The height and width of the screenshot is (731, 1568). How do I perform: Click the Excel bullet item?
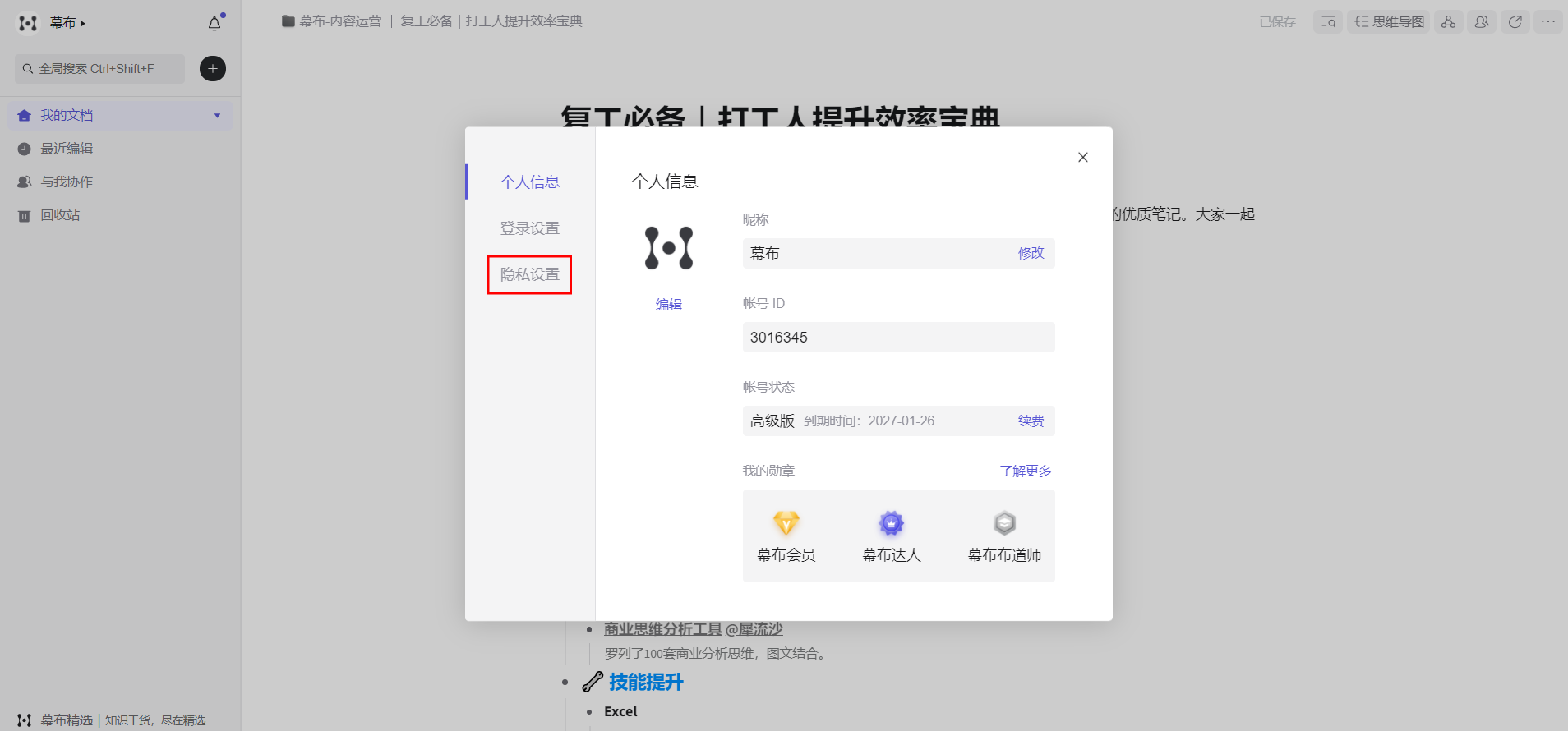[x=620, y=712]
